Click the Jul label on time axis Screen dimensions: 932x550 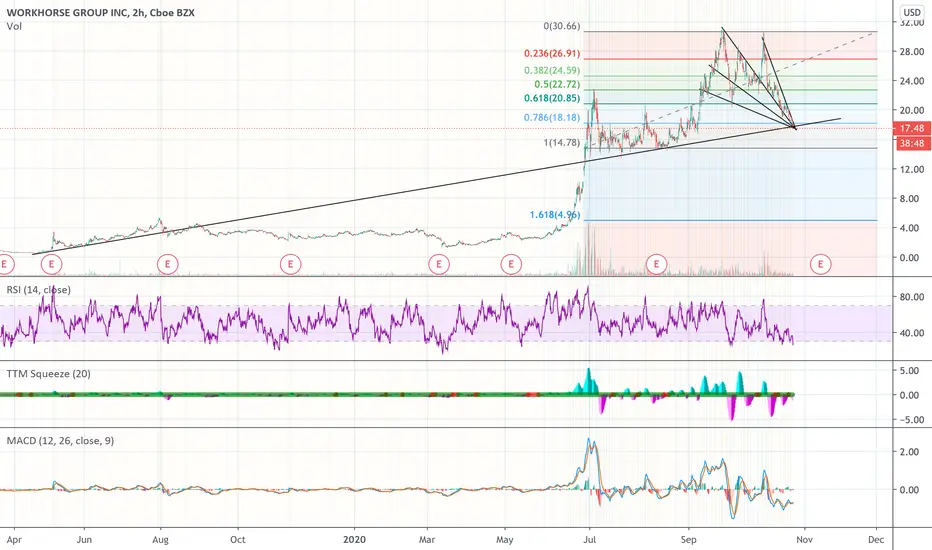coord(590,540)
